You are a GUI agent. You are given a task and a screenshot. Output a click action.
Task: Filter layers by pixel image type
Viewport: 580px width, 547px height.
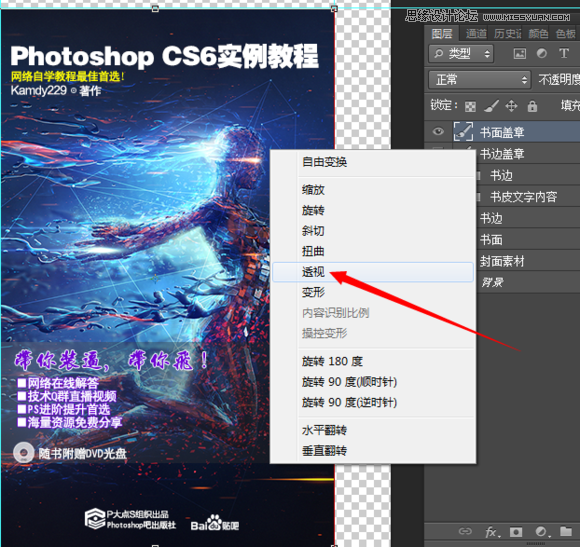point(520,54)
